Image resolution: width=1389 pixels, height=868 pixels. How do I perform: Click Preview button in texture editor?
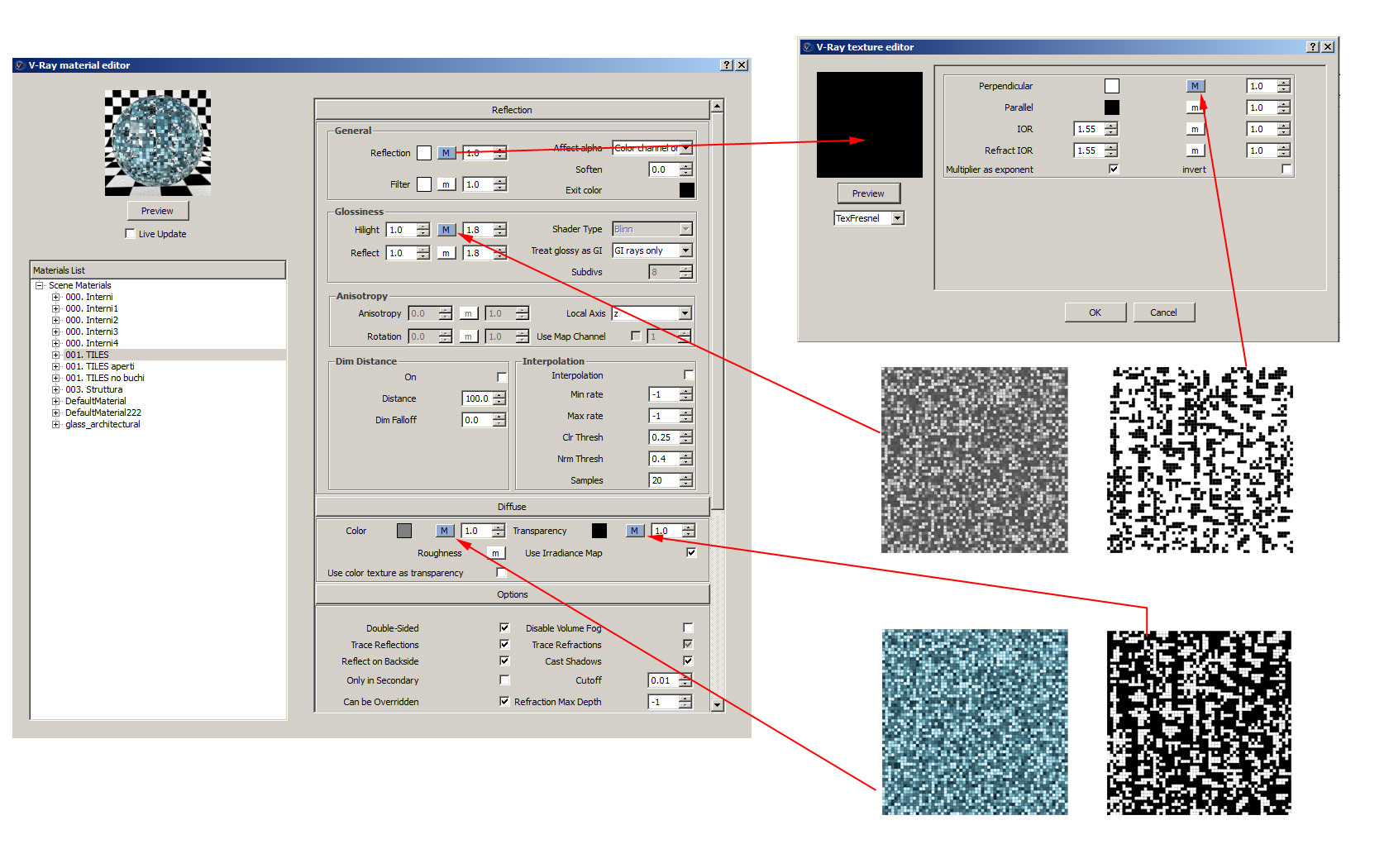pos(868,193)
